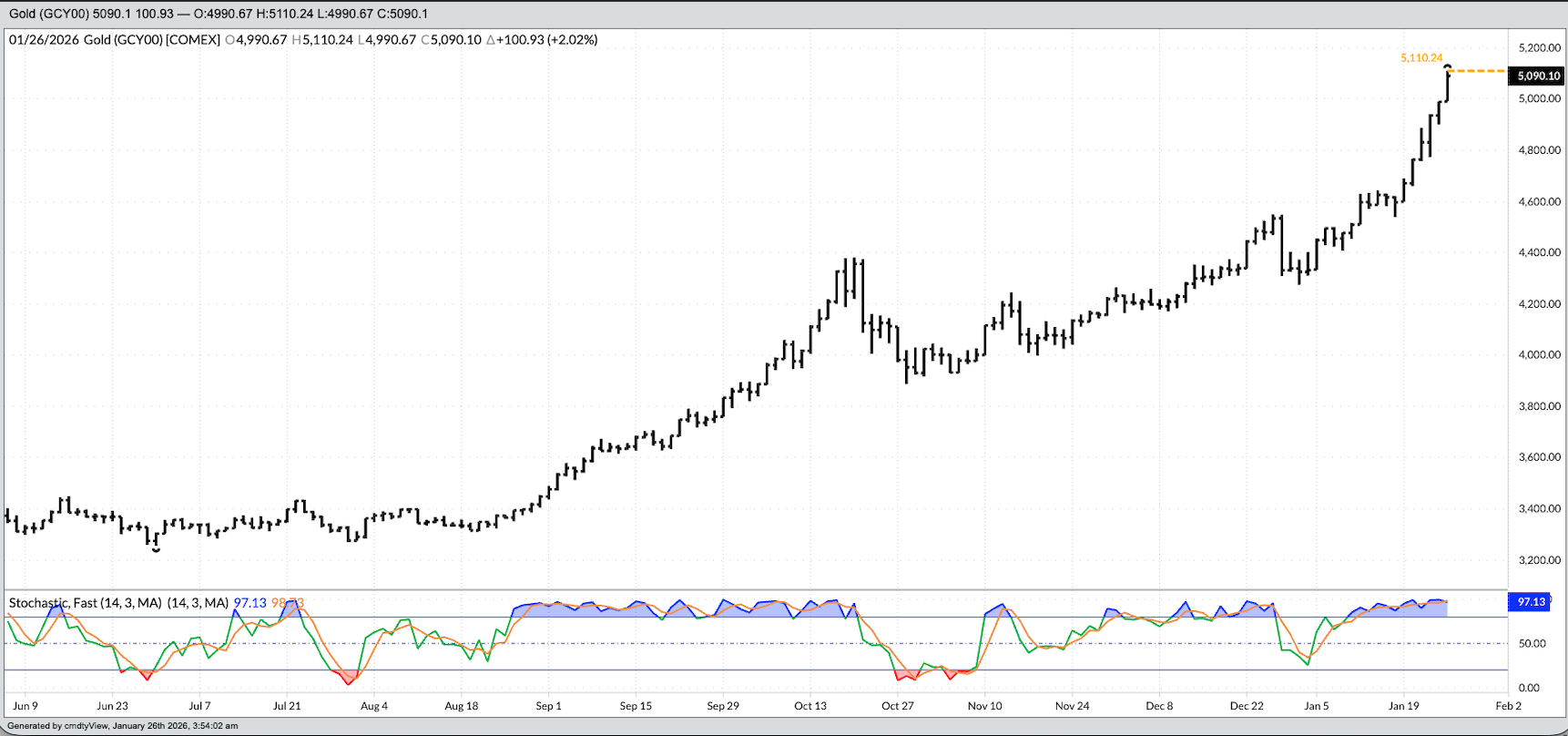Image resolution: width=1568 pixels, height=736 pixels.
Task: Select the Oct 13 date on the time axis
Action: point(810,706)
